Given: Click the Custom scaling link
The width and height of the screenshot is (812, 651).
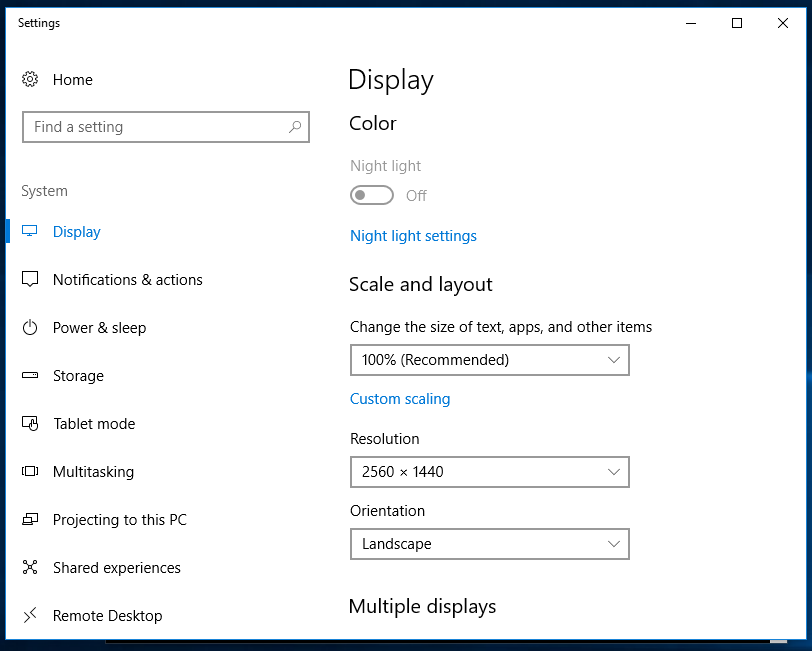Looking at the screenshot, I should click(400, 399).
